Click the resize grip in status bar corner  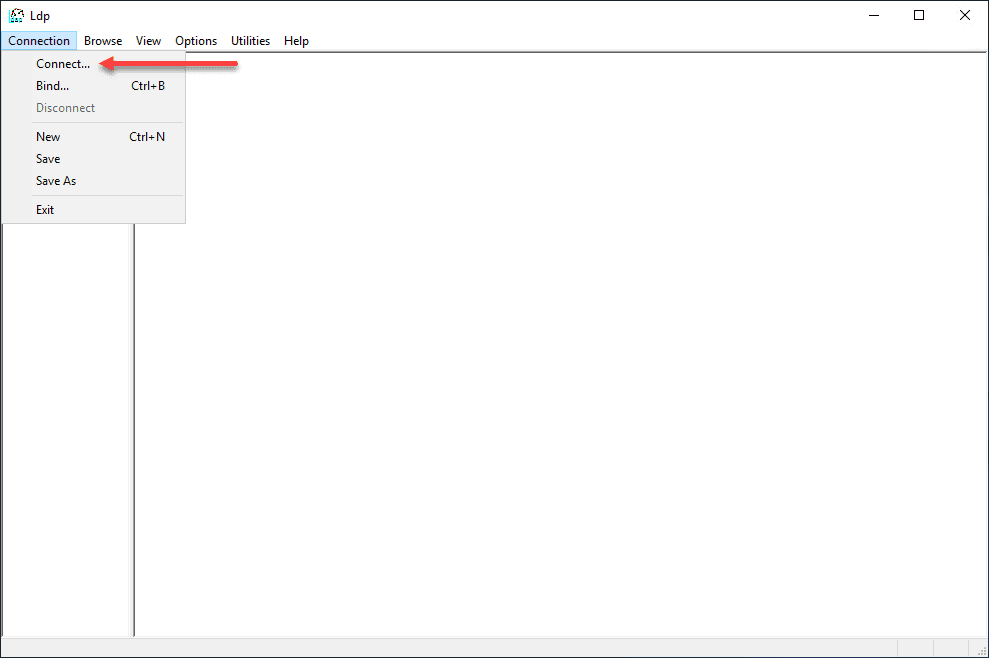981,650
